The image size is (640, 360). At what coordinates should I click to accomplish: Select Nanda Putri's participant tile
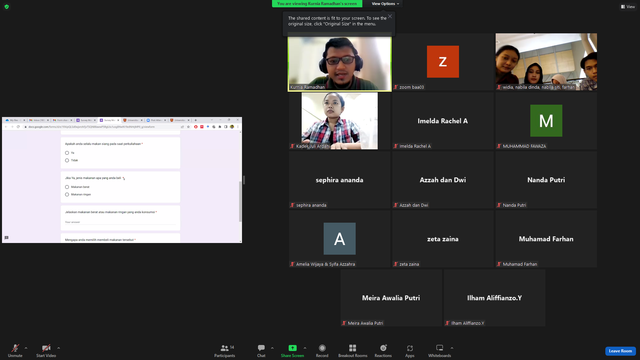(x=546, y=180)
